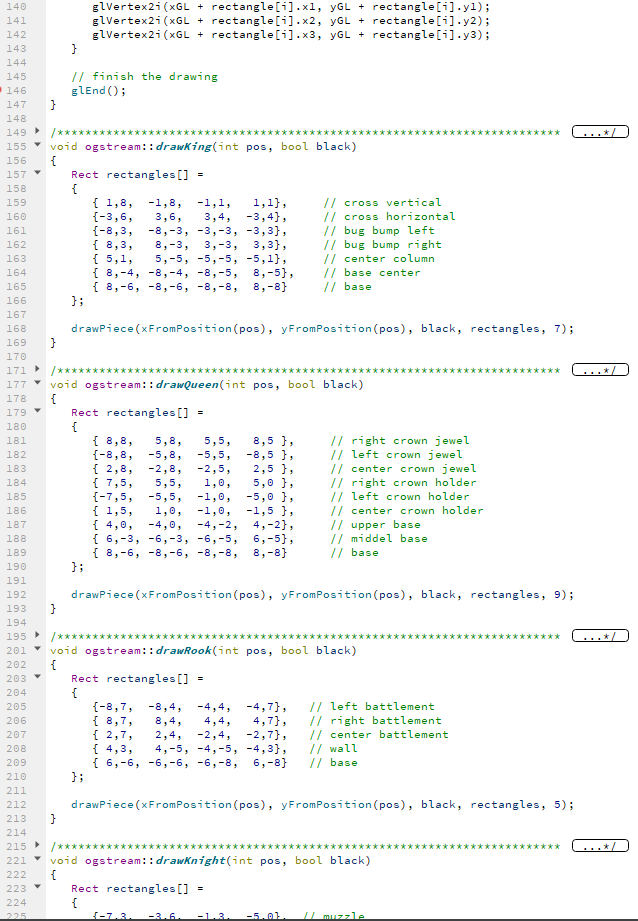Image resolution: width=638 pixels, height=921 pixels.
Task: Open the folded ellipsis badge above drawKing
Action: [x=600, y=132]
